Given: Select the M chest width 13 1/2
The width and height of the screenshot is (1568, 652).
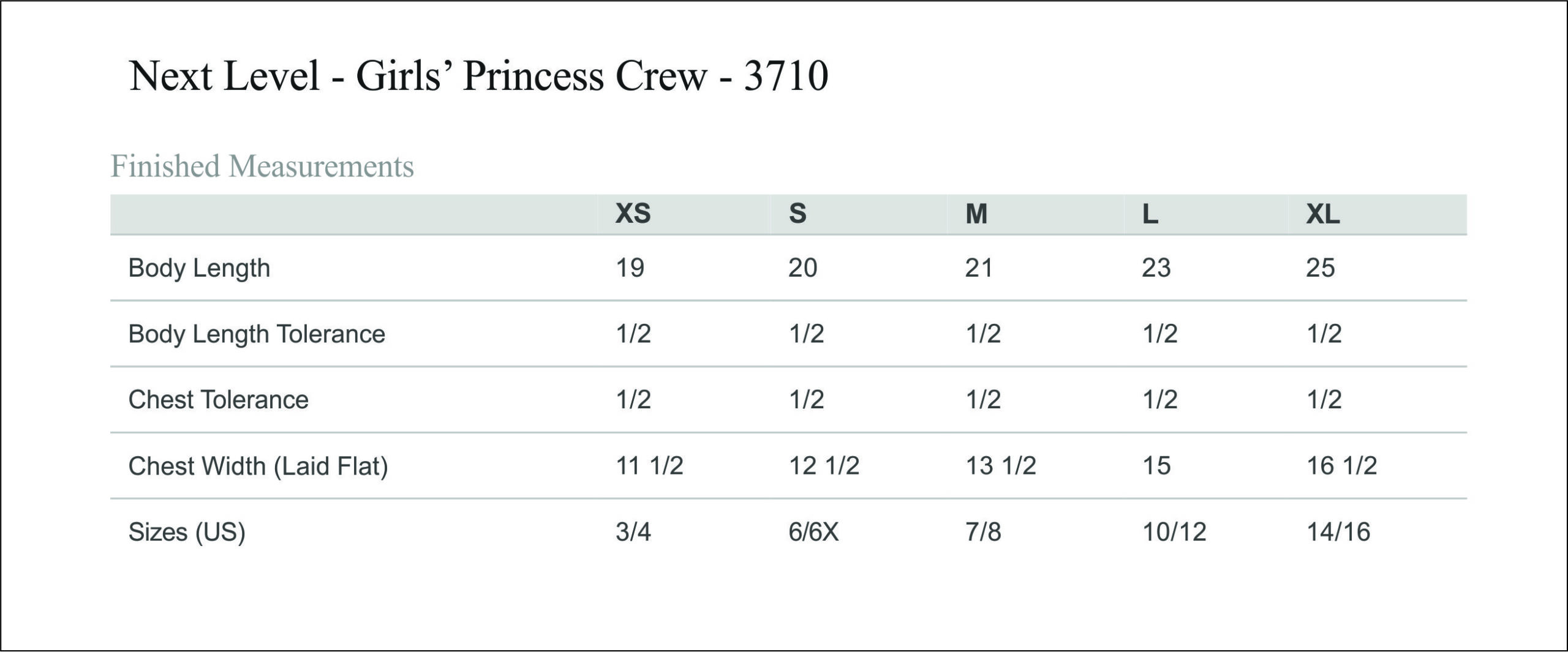Looking at the screenshot, I should tap(1001, 466).
